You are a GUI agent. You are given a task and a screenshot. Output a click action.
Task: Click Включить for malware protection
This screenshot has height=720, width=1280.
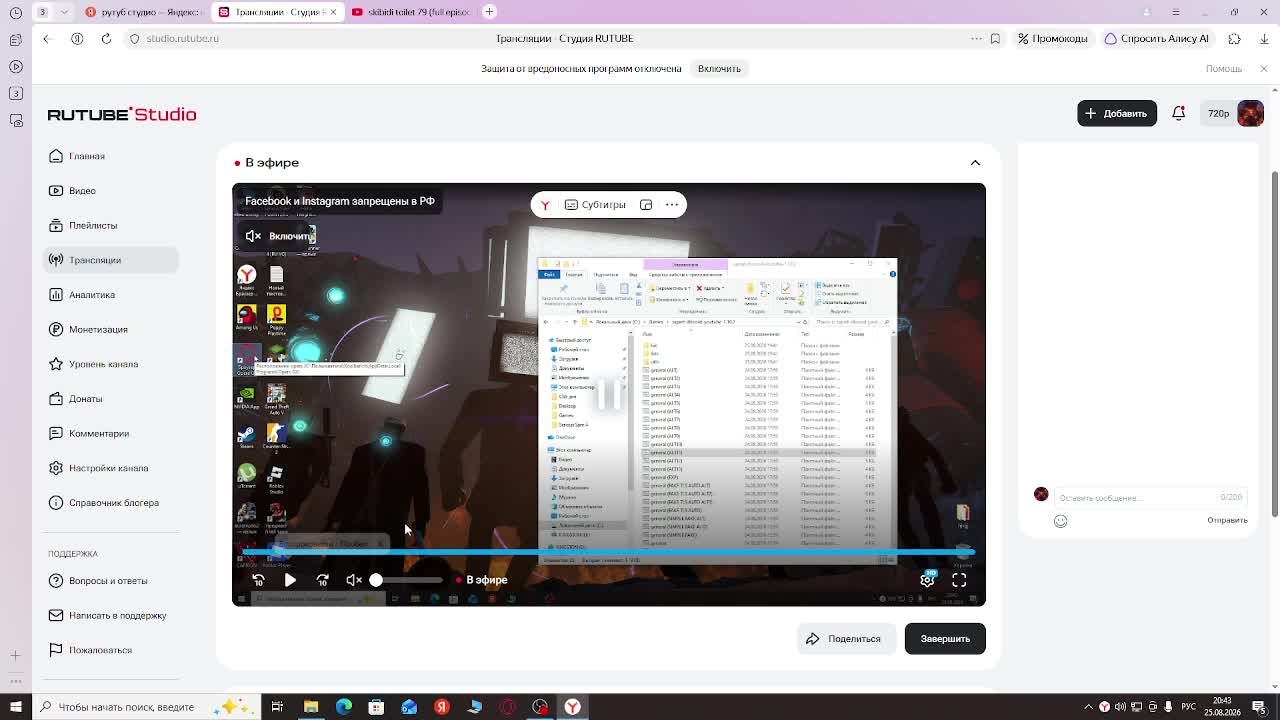click(719, 69)
